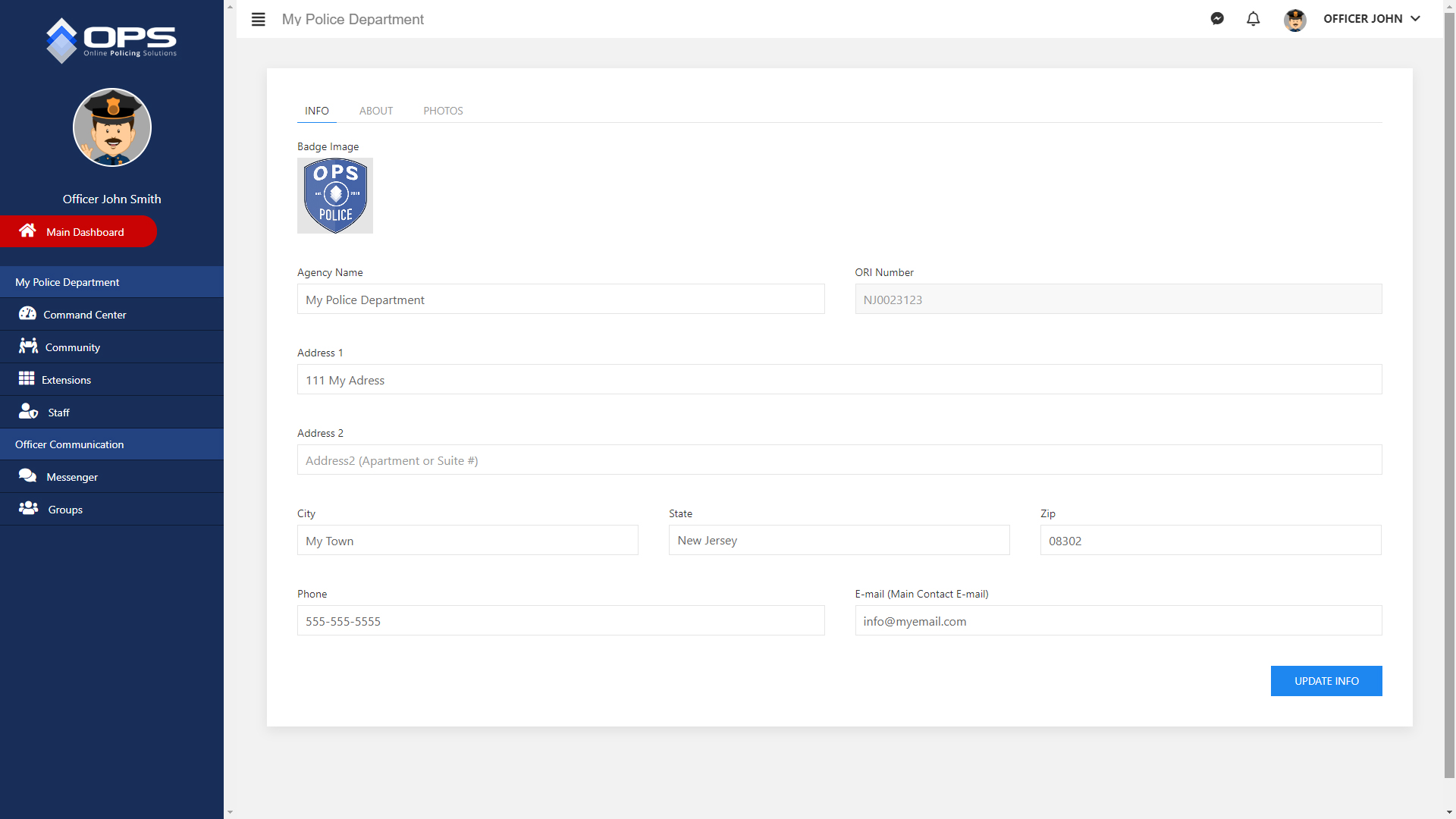Toggle the hamburger menu icon
Image resolution: width=1456 pixels, height=819 pixels.
258,20
